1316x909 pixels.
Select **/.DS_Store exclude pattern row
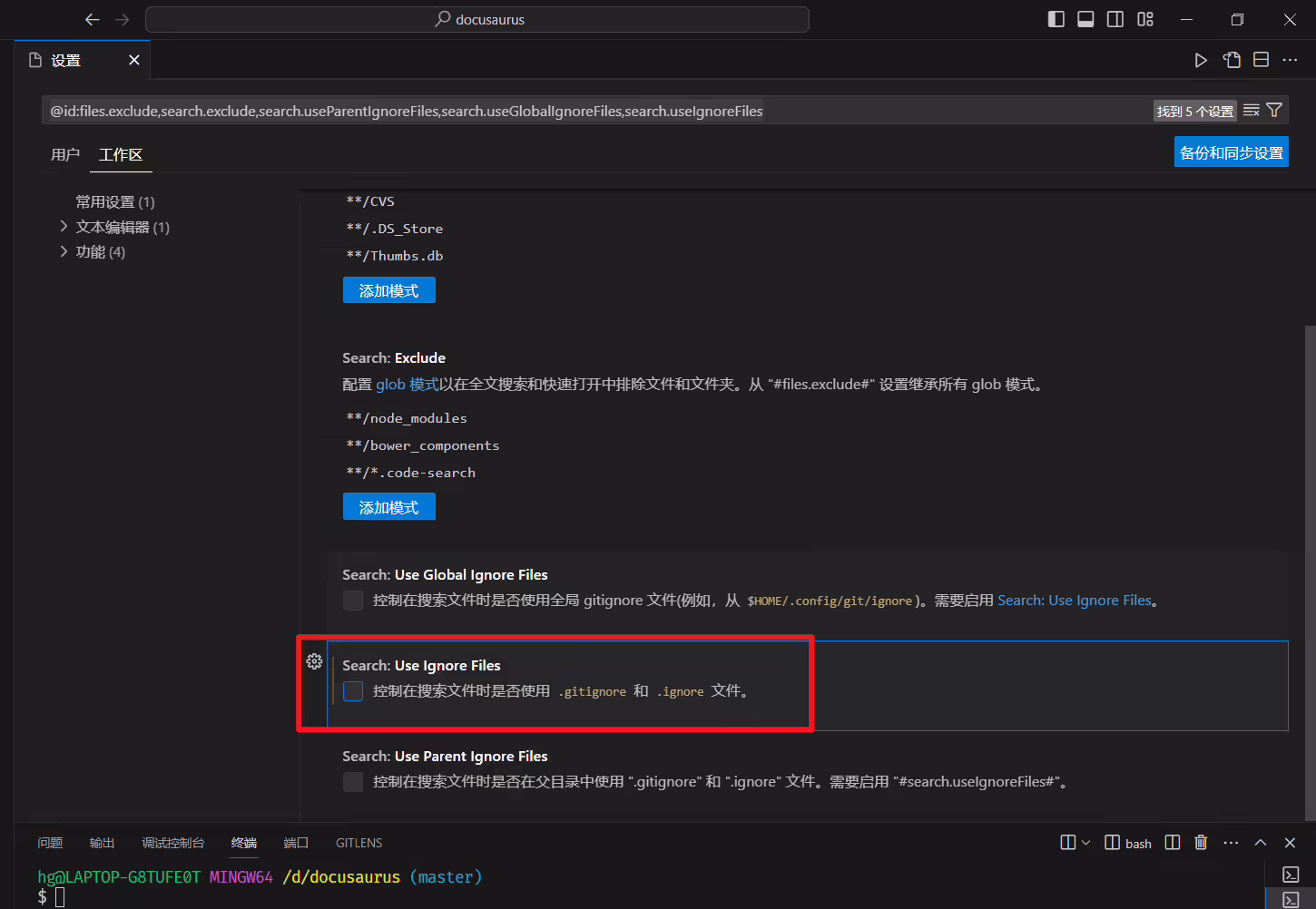(x=395, y=229)
